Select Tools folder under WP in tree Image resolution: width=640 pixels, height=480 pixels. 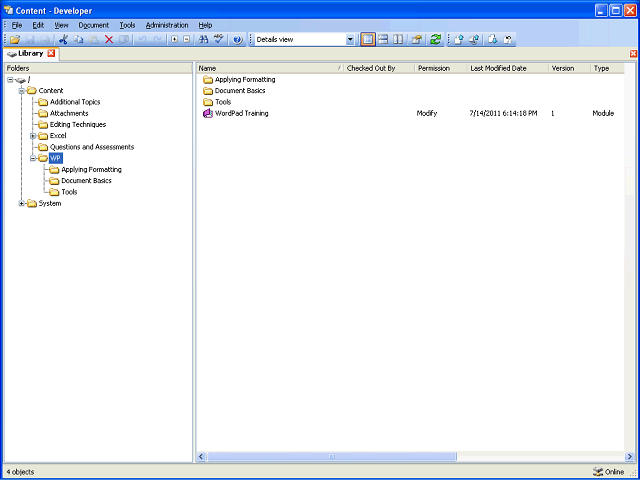pos(69,192)
